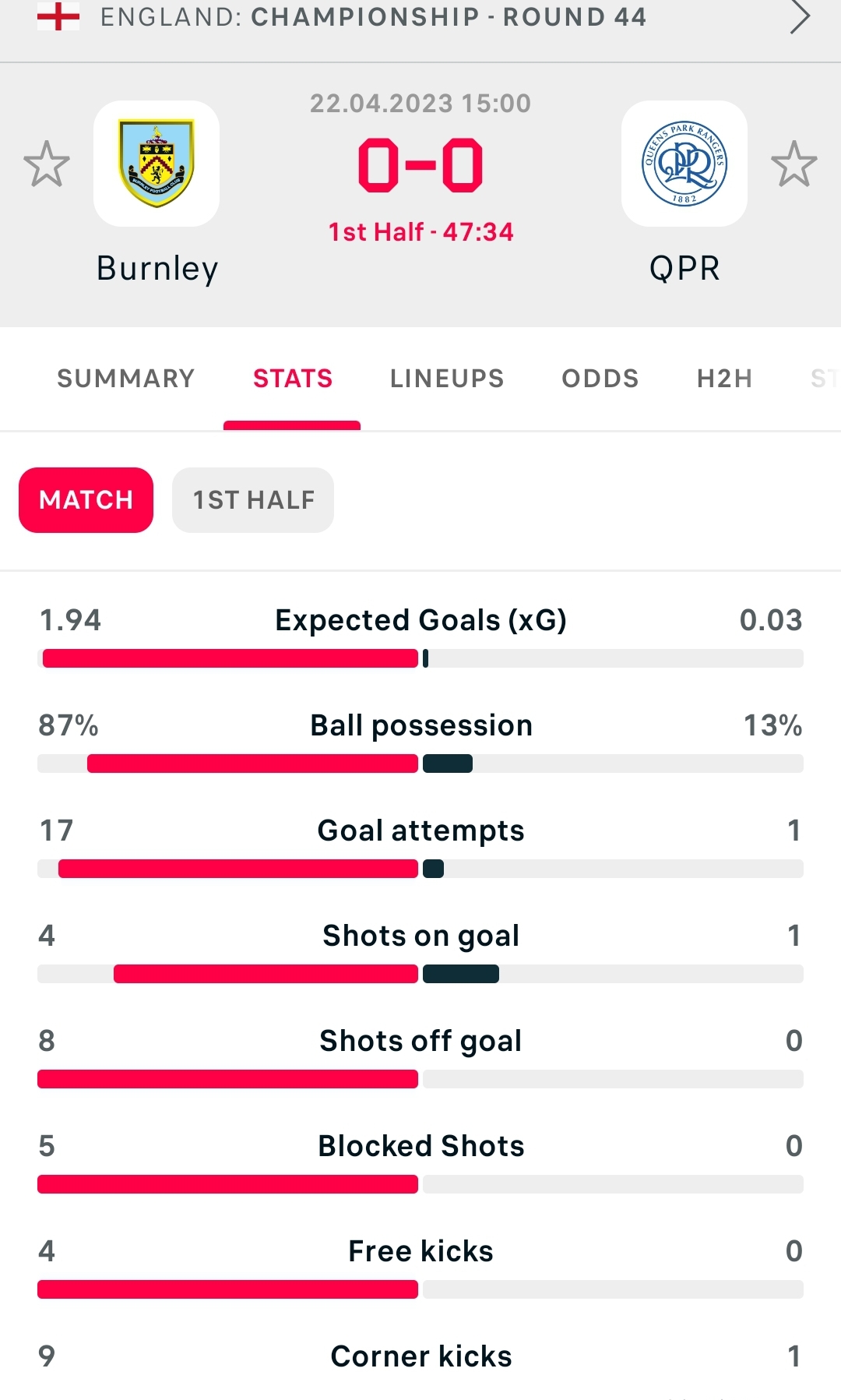Switch to the Summary tab

tap(125, 379)
